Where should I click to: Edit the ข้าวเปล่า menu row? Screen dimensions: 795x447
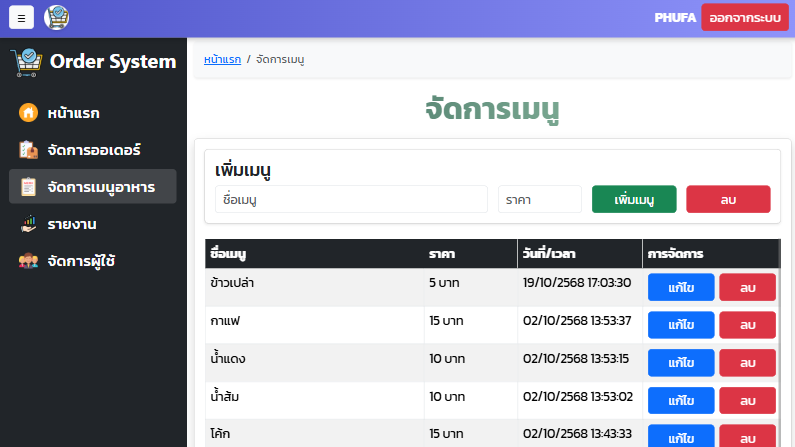coord(680,287)
